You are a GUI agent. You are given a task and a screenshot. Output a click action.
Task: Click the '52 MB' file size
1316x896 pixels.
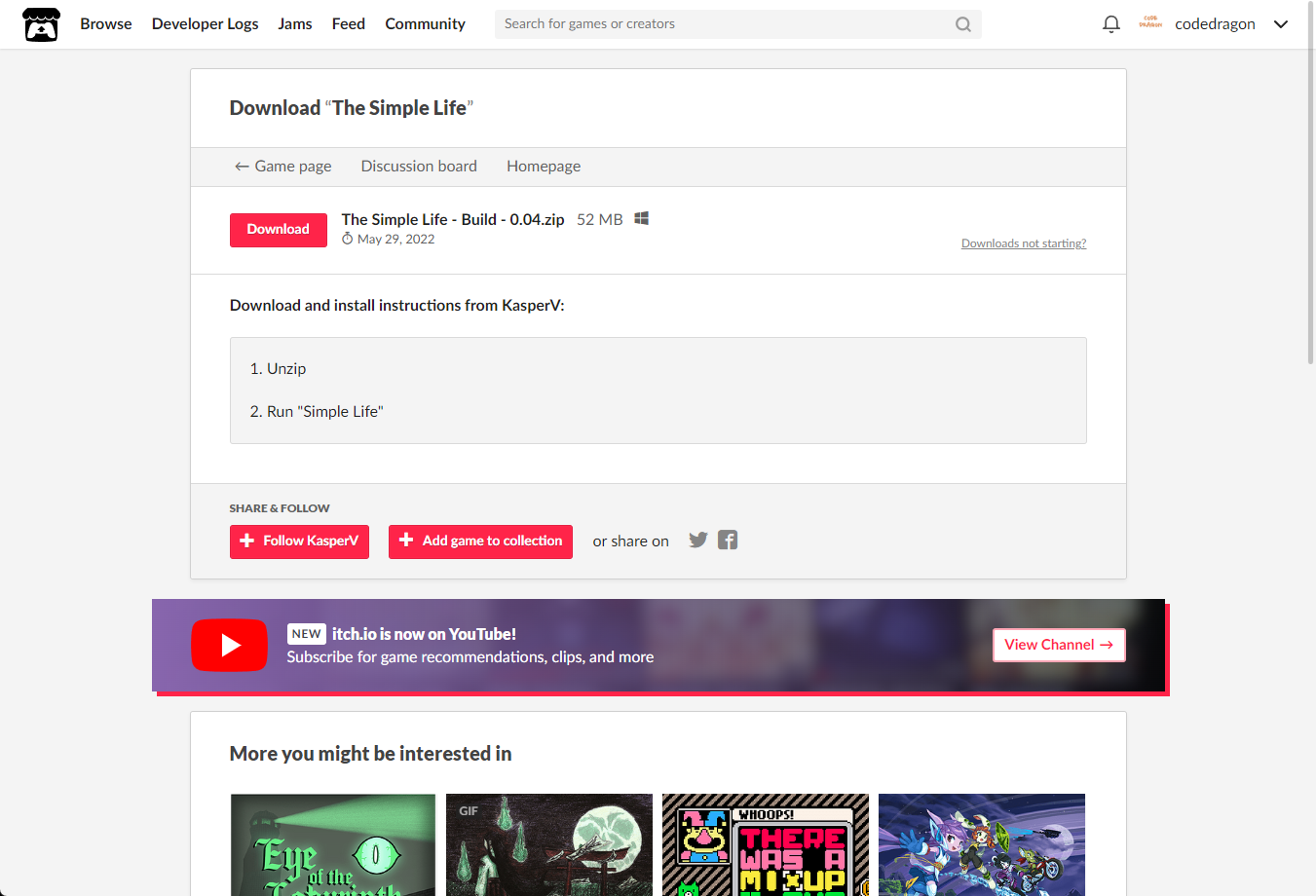(x=600, y=220)
